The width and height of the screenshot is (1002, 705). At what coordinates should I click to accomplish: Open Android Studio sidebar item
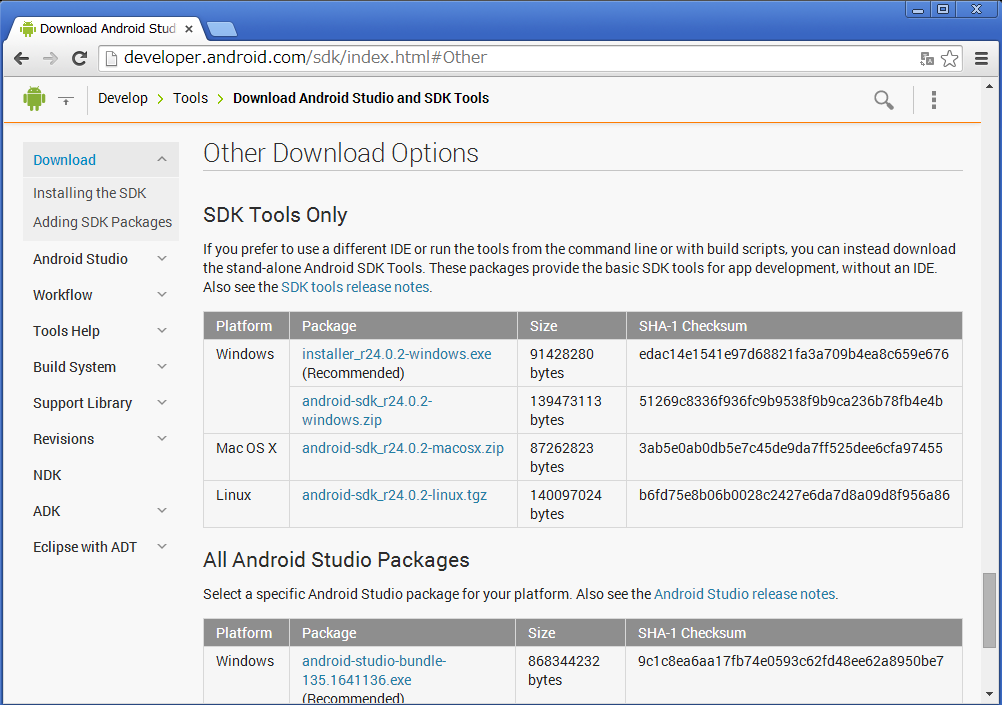(x=81, y=259)
